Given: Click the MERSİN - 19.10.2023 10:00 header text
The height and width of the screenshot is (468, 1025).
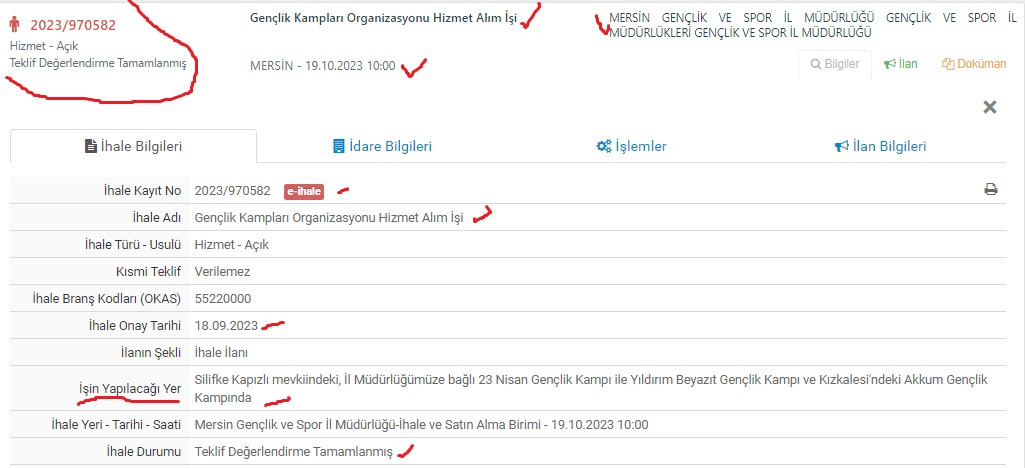Looking at the screenshot, I should pos(323,66).
